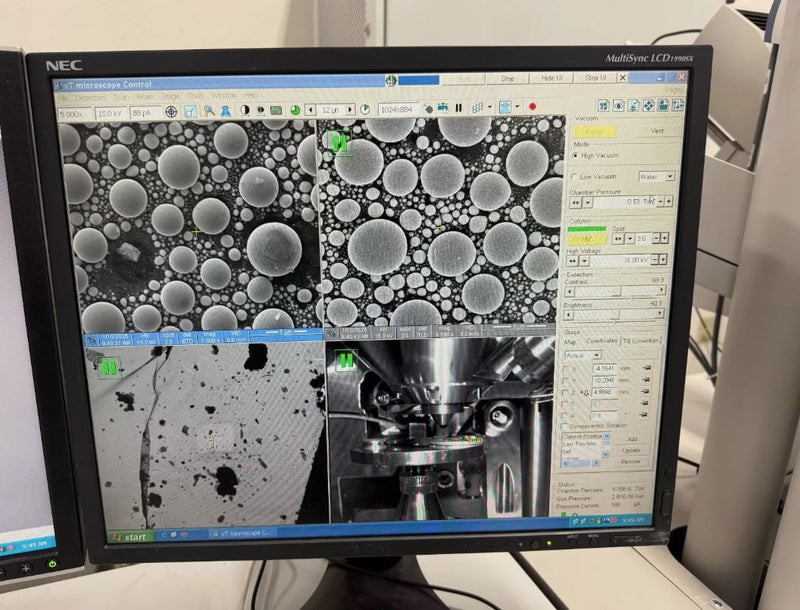Click the slow scan clock icon
Screen dimensions: 800x610
[365, 109]
